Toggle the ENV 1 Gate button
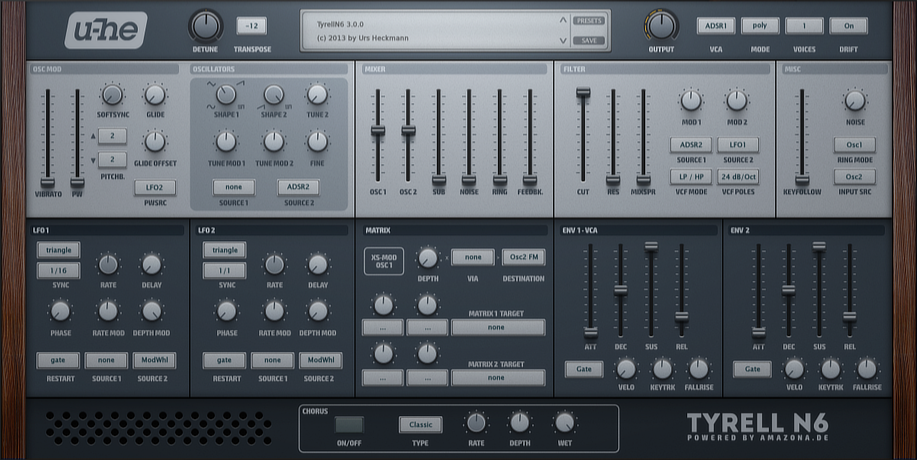Screen dimensions: 917x460 point(584,369)
